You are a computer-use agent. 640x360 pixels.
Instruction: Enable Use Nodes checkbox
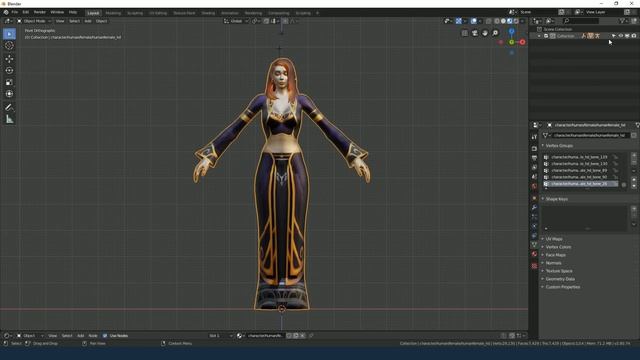click(105, 336)
